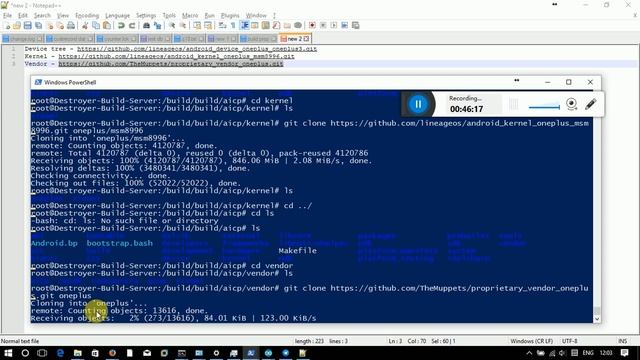
Task: Open the lineageos device tree URL
Action: 197,49
